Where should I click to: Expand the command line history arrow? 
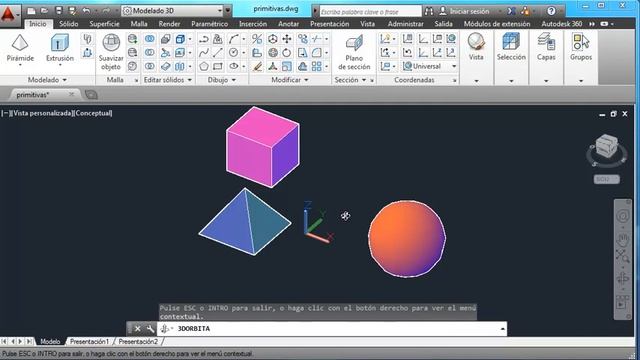502,329
